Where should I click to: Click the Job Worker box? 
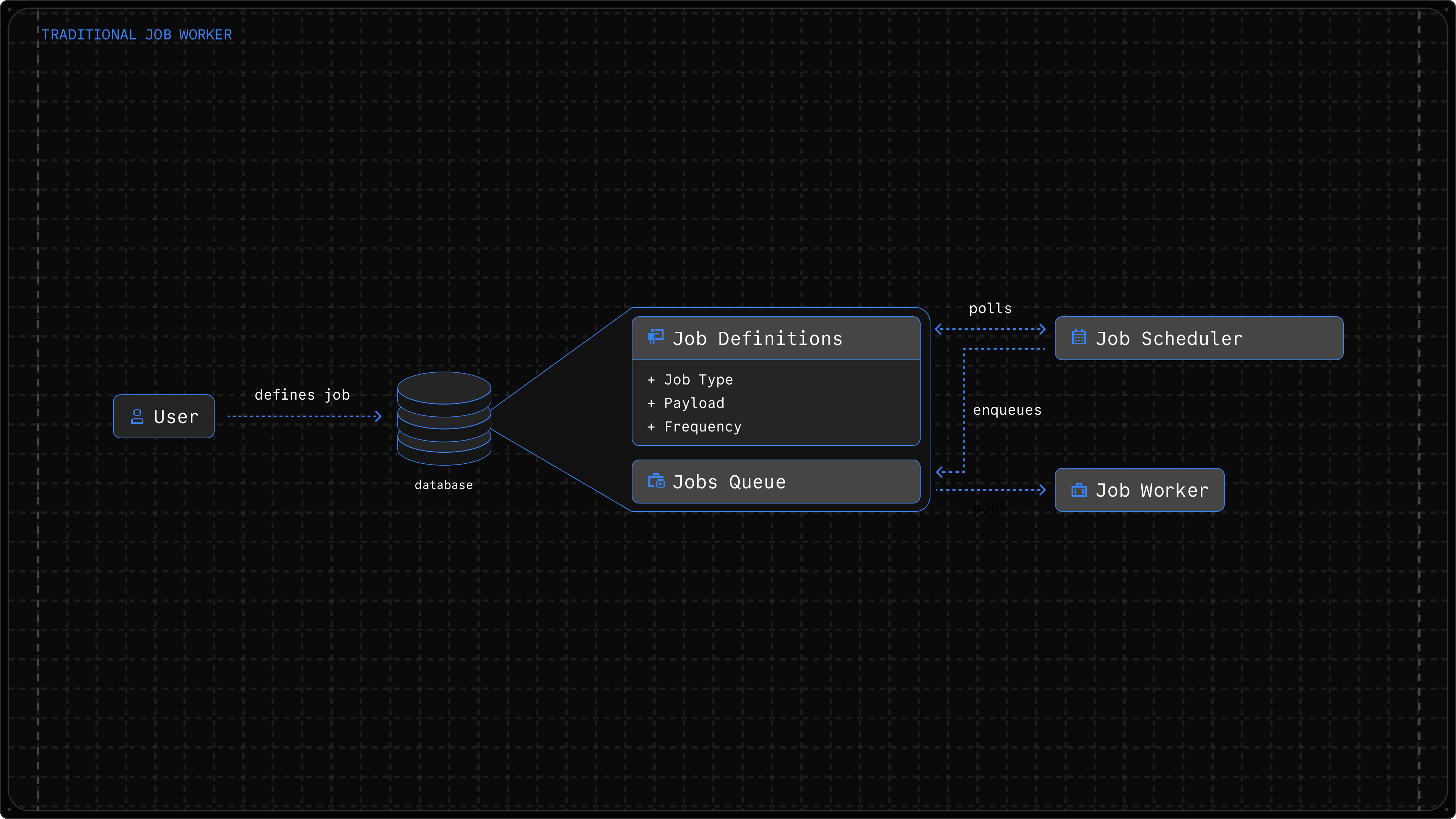pyautogui.click(x=1139, y=490)
